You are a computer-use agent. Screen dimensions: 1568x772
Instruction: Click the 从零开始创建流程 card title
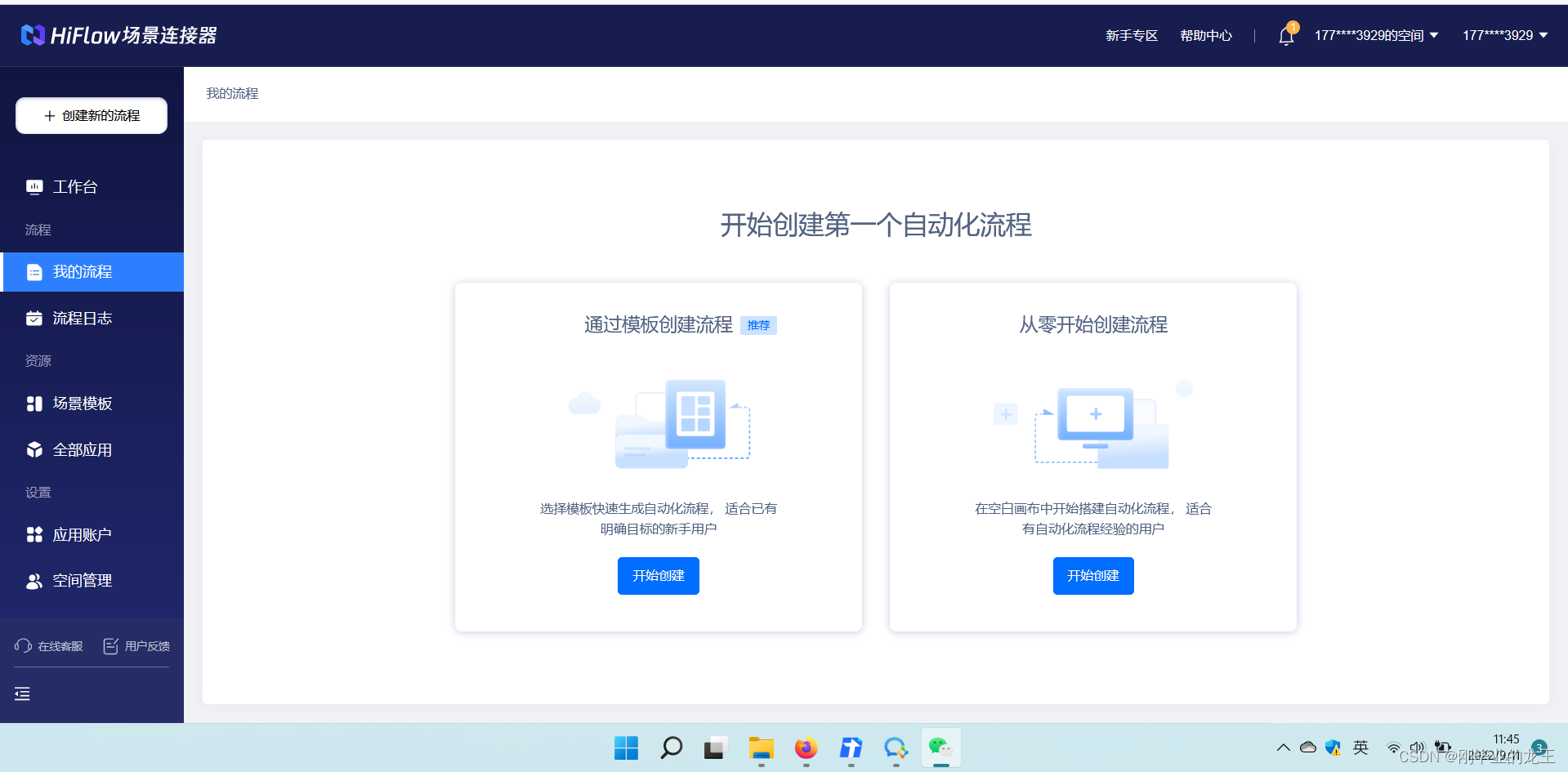point(1093,325)
